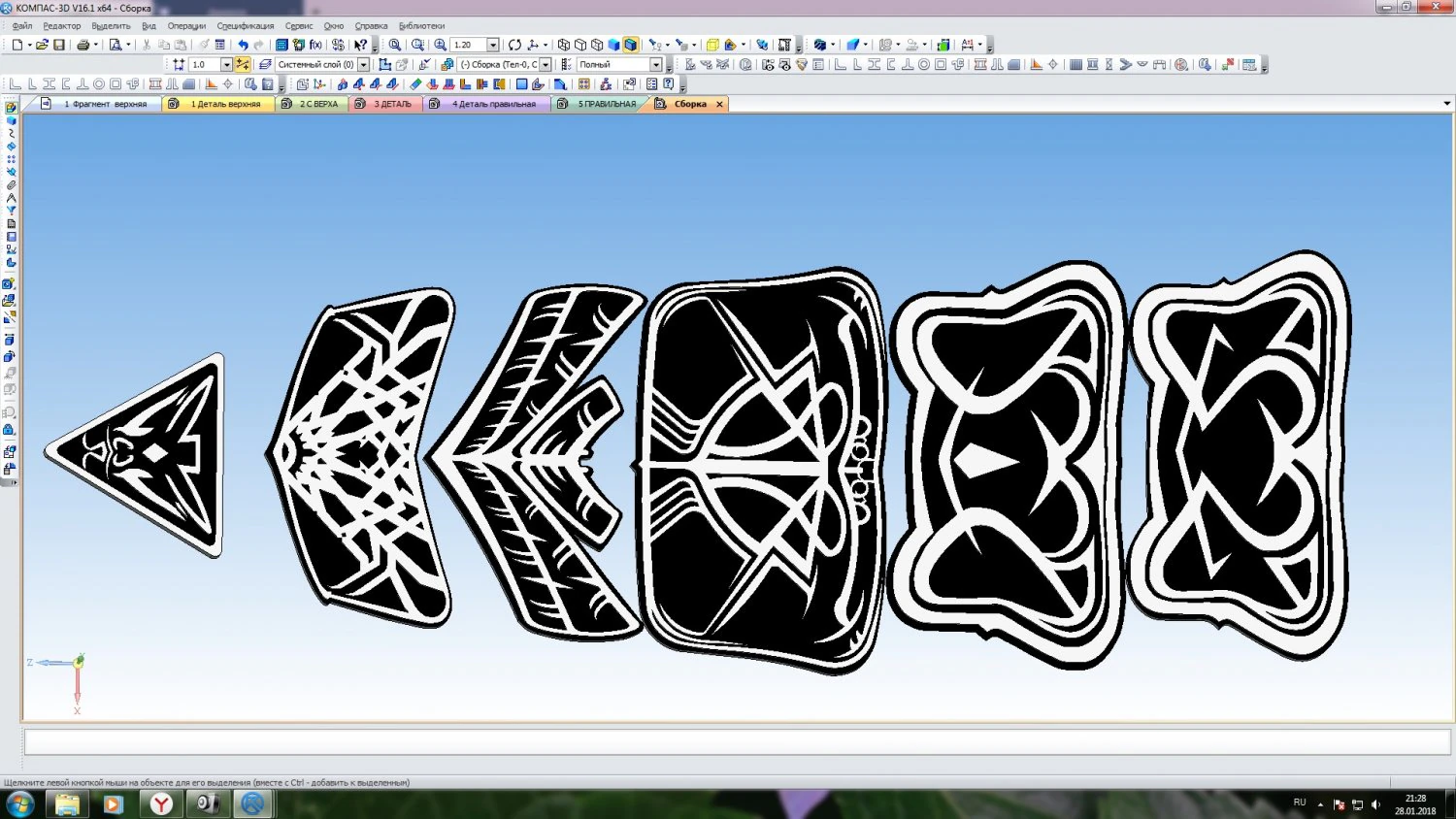Viewport: 1456px width, 819px height.
Task: Switch keyboard layout via RU indicator
Action: tap(1300, 803)
